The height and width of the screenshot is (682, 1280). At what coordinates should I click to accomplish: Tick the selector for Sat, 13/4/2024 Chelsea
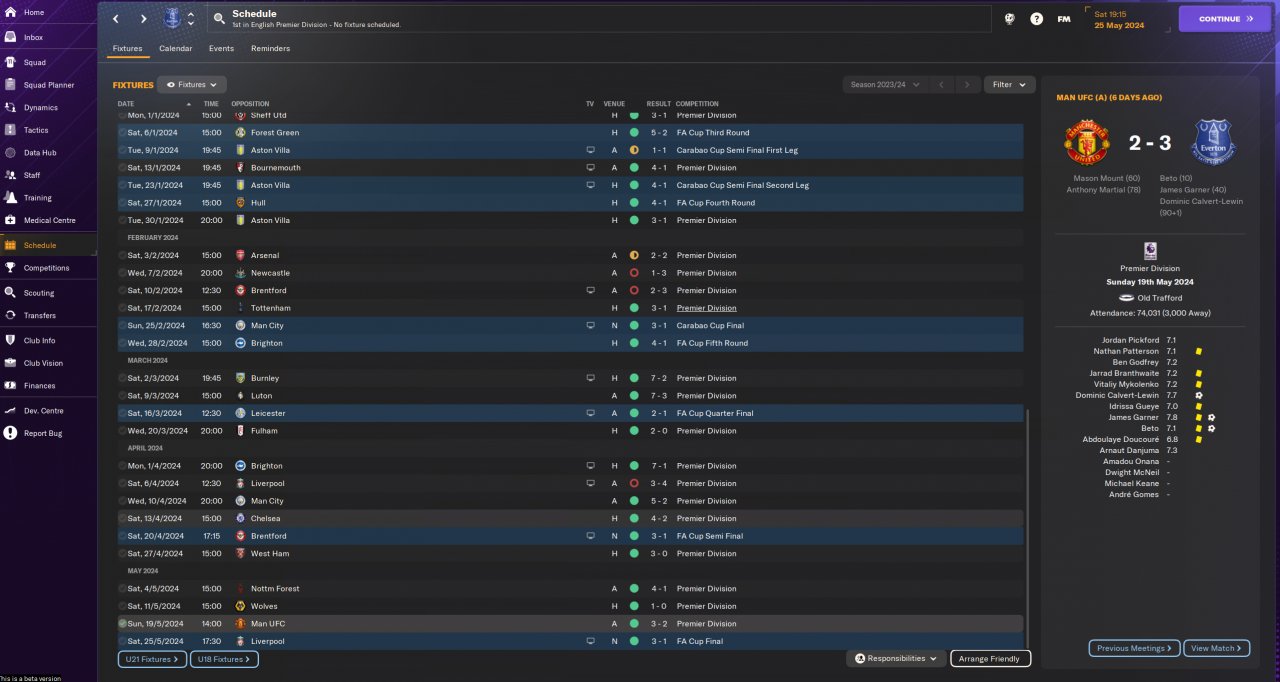[122, 518]
